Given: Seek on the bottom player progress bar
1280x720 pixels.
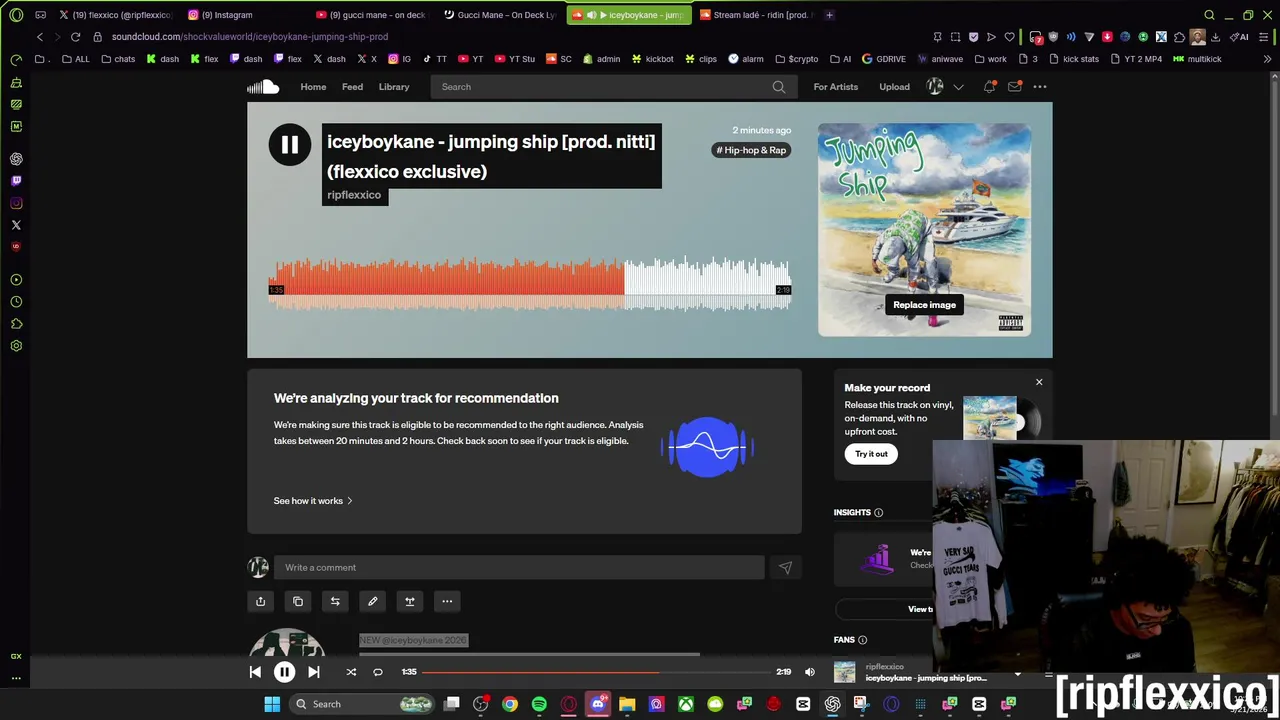Looking at the screenshot, I should coord(596,672).
